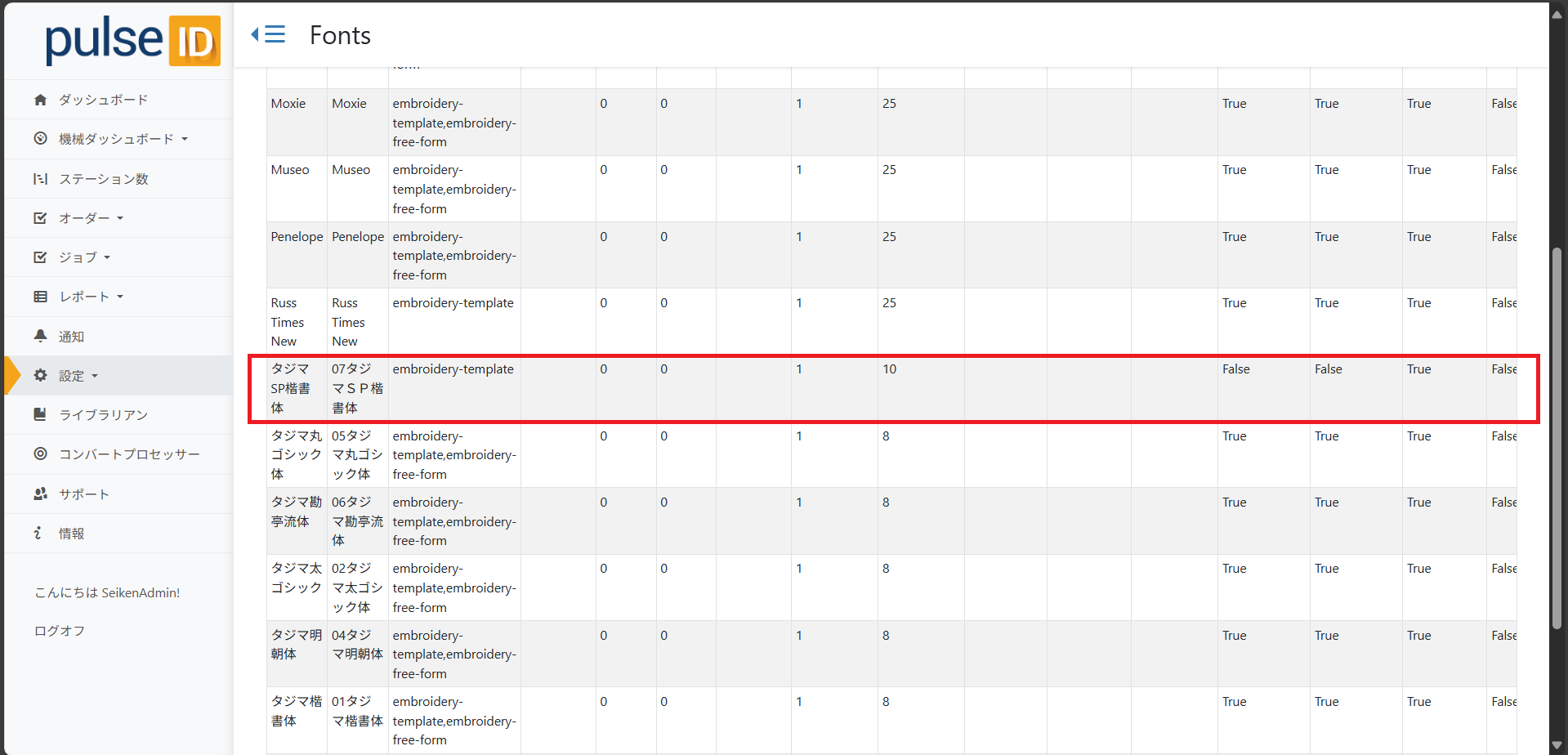Image resolution: width=1568 pixels, height=755 pixels.
Task: Click value 25 in Moxie row
Action: click(x=889, y=104)
